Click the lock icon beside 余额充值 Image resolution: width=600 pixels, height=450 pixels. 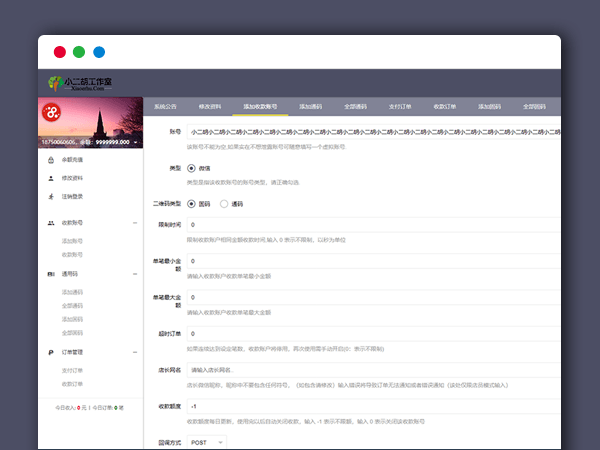coord(50,160)
